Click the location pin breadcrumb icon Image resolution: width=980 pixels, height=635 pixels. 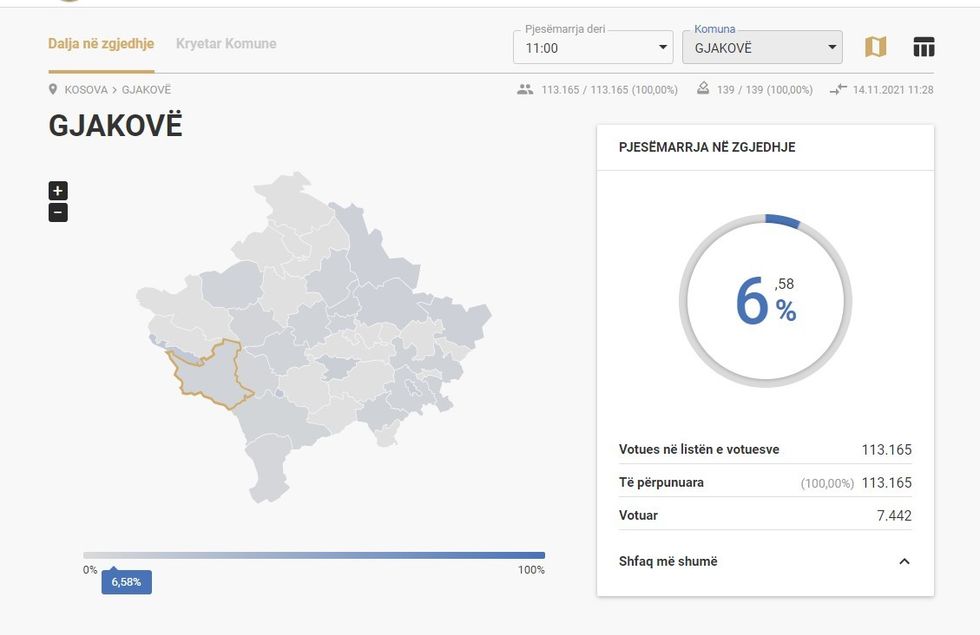(x=53, y=90)
